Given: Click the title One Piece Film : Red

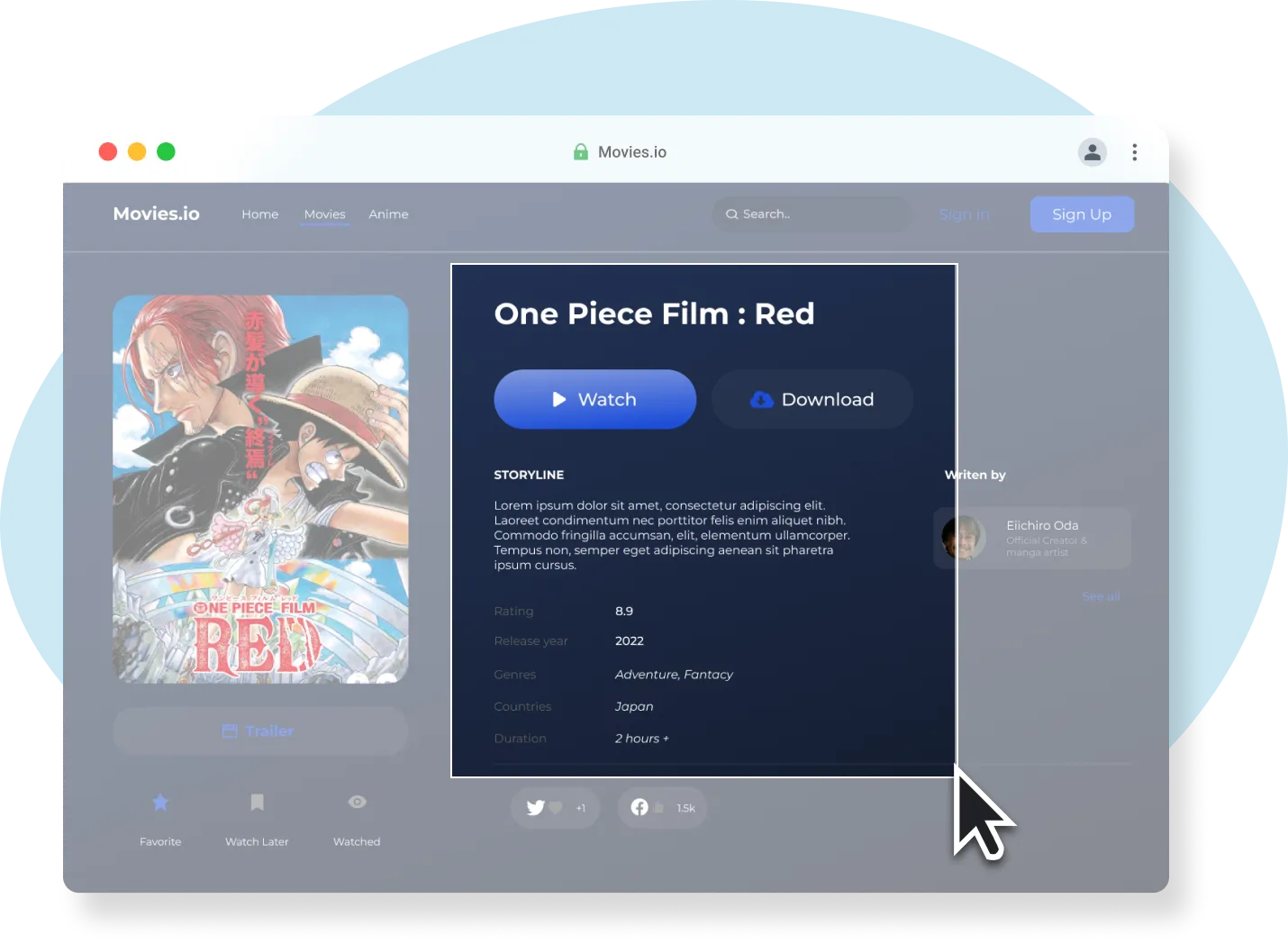Looking at the screenshot, I should 654,313.
